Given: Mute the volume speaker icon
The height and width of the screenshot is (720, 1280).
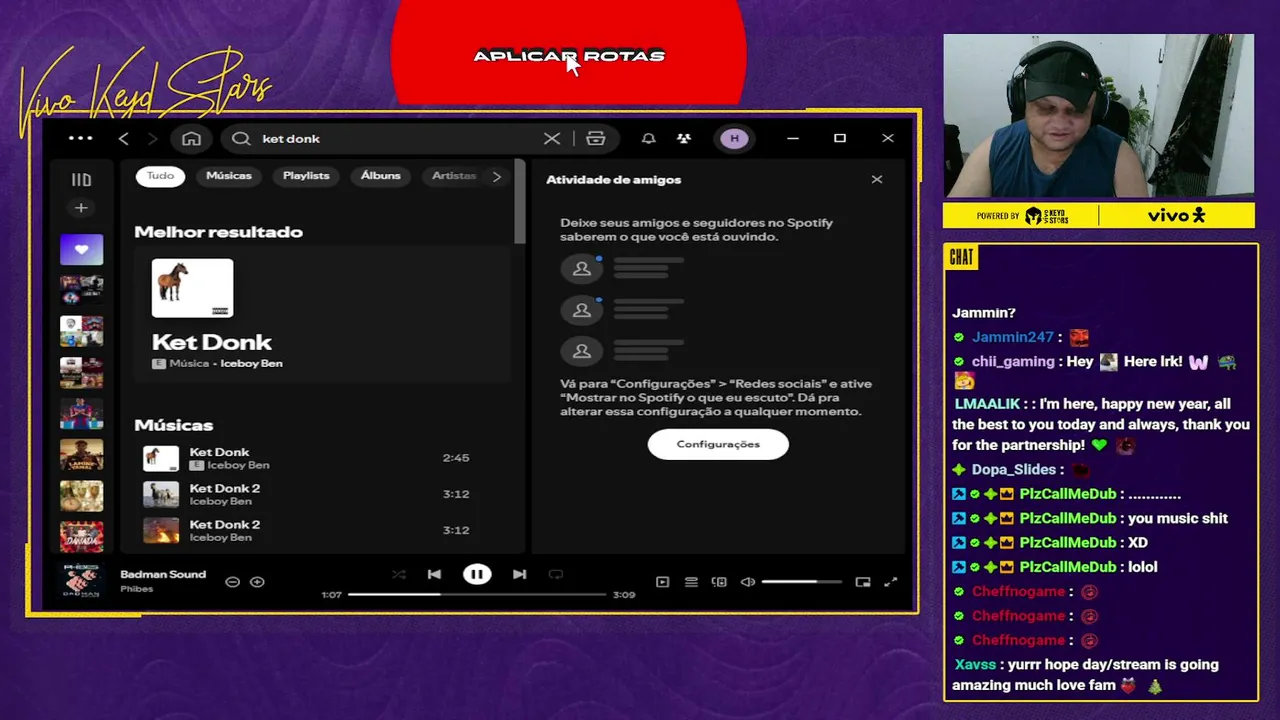Looking at the screenshot, I should tap(747, 582).
